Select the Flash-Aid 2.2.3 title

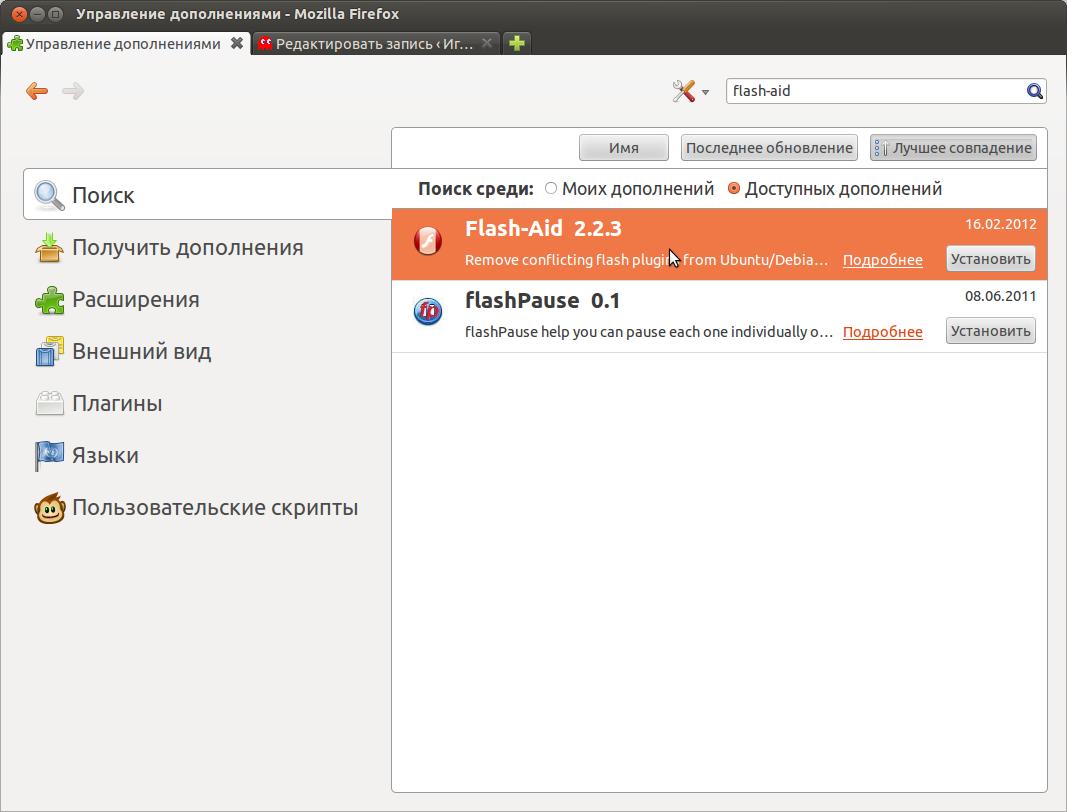point(543,229)
